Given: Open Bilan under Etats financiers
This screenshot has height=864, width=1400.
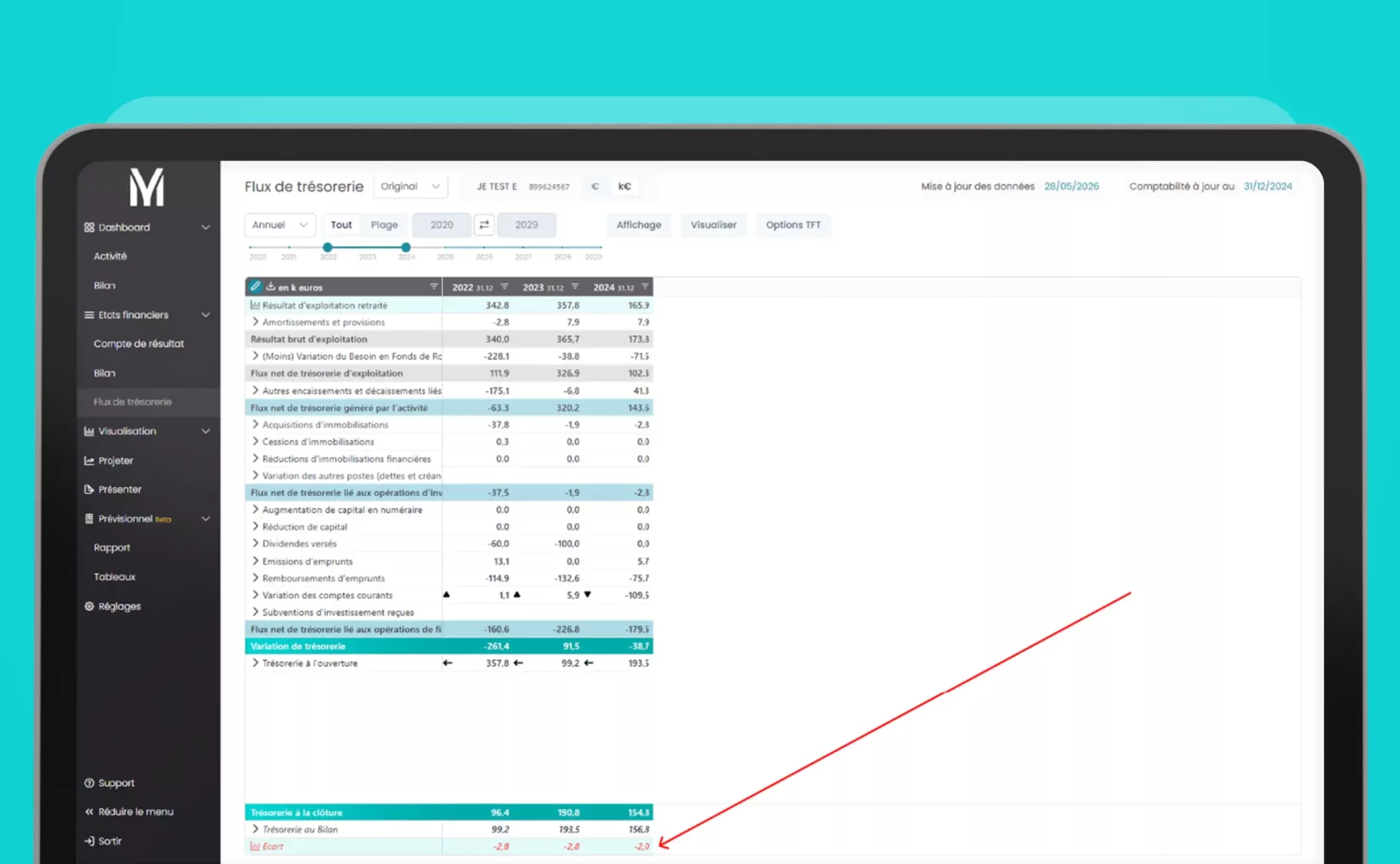Looking at the screenshot, I should click(105, 373).
